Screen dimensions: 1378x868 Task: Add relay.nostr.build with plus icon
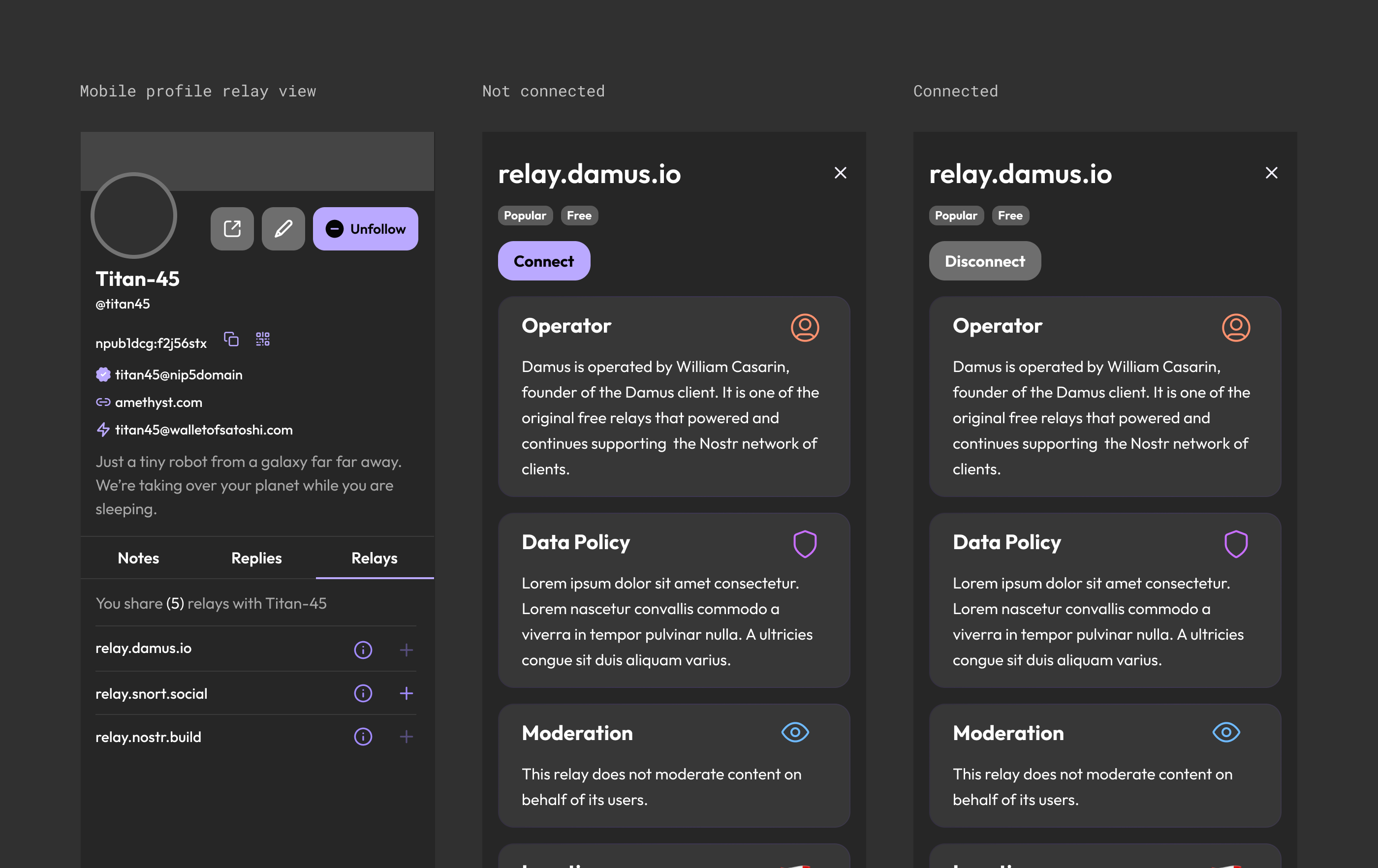coord(407,737)
